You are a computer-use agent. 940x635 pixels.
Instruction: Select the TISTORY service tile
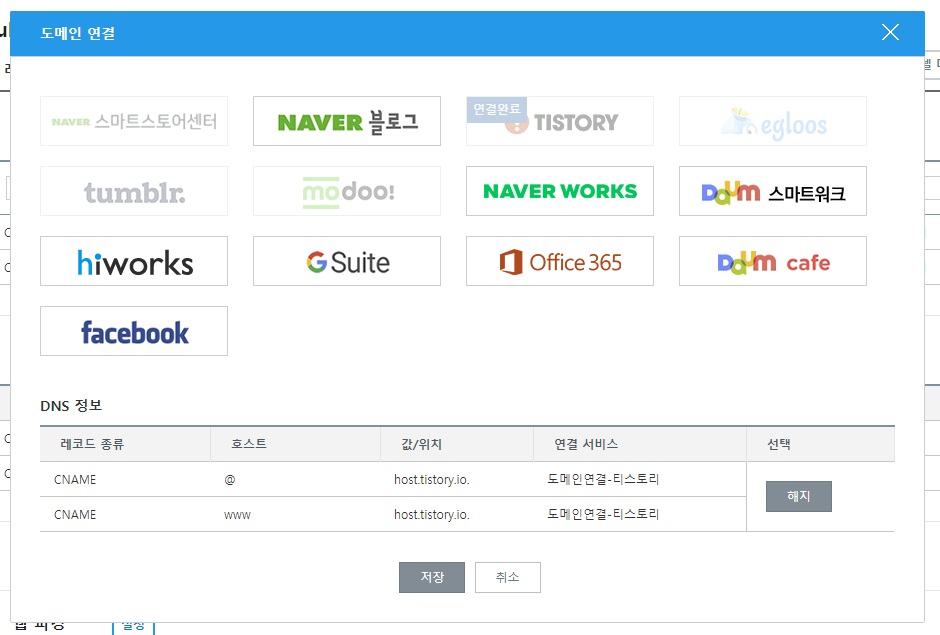tap(560, 121)
